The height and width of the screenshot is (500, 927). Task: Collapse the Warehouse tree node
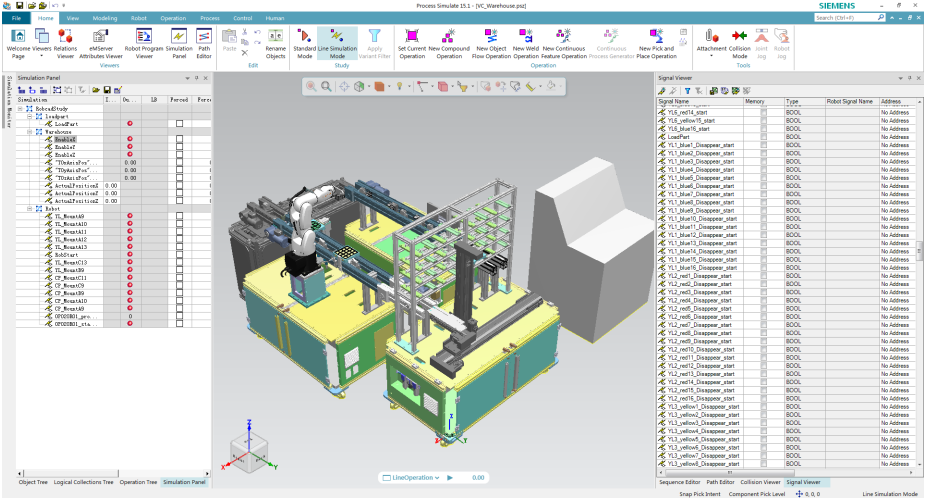click(30, 131)
